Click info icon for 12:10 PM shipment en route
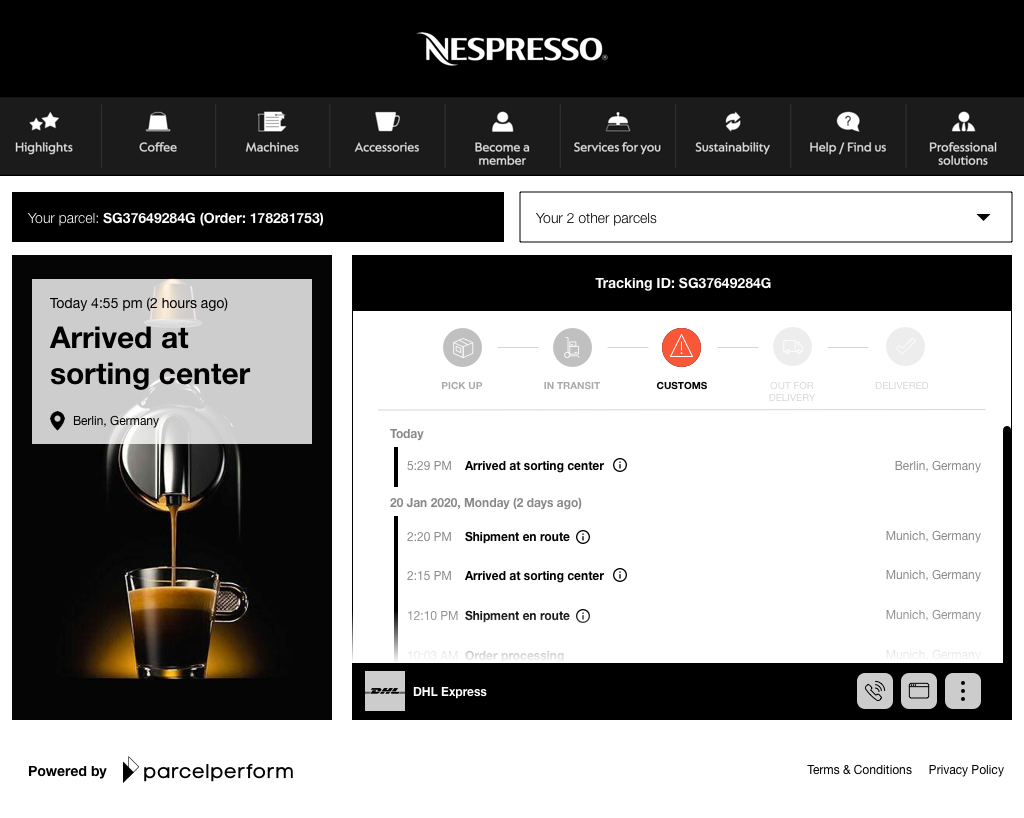 pos(583,616)
